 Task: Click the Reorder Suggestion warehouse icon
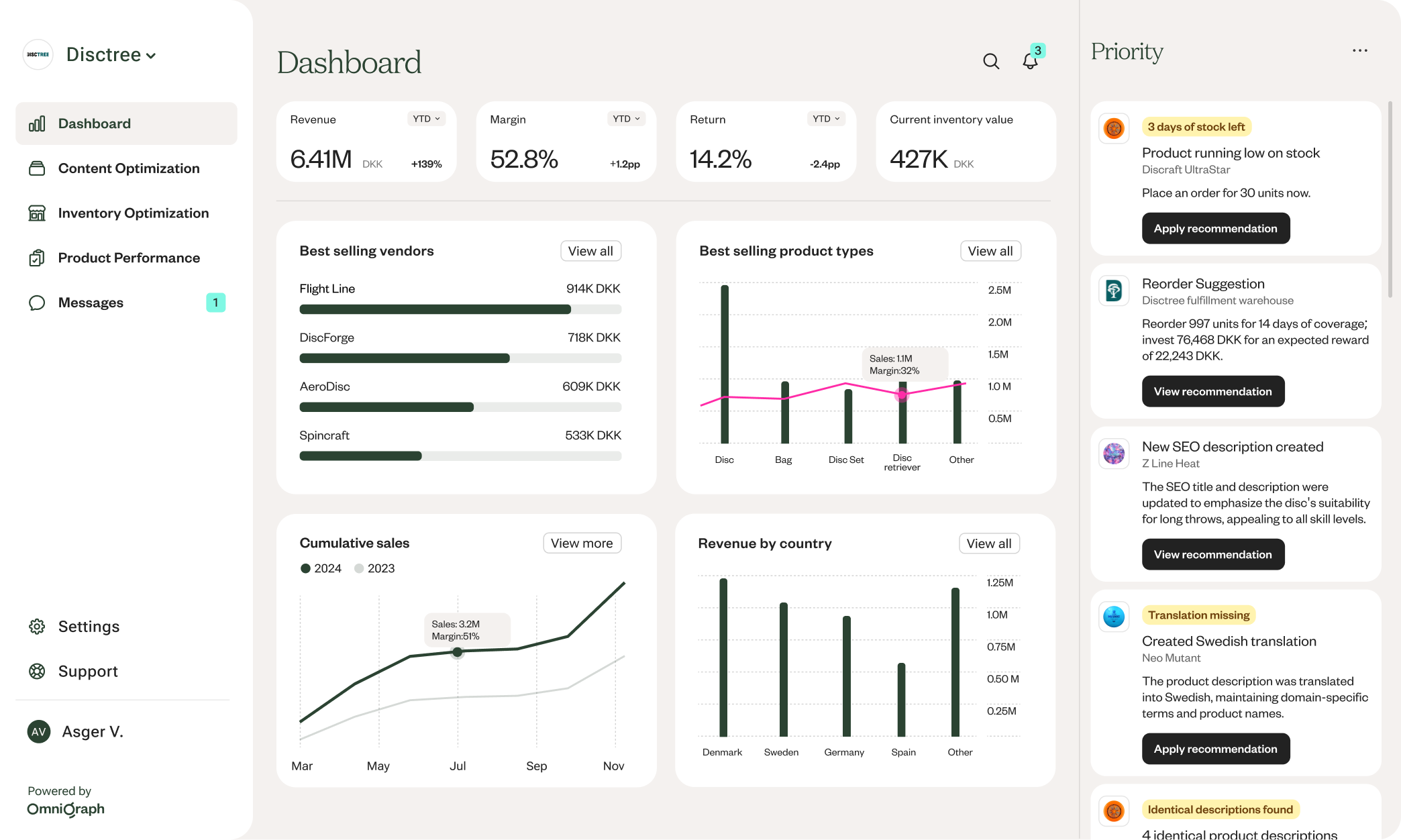point(1114,291)
